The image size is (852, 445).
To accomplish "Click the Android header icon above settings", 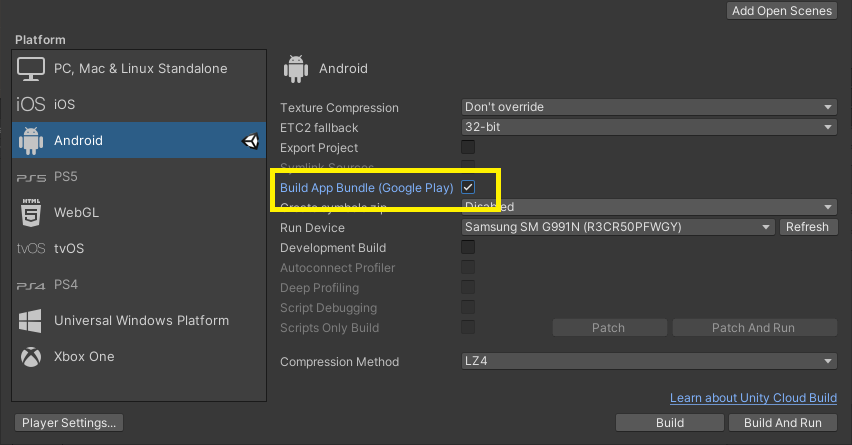I will pyautogui.click(x=296, y=69).
